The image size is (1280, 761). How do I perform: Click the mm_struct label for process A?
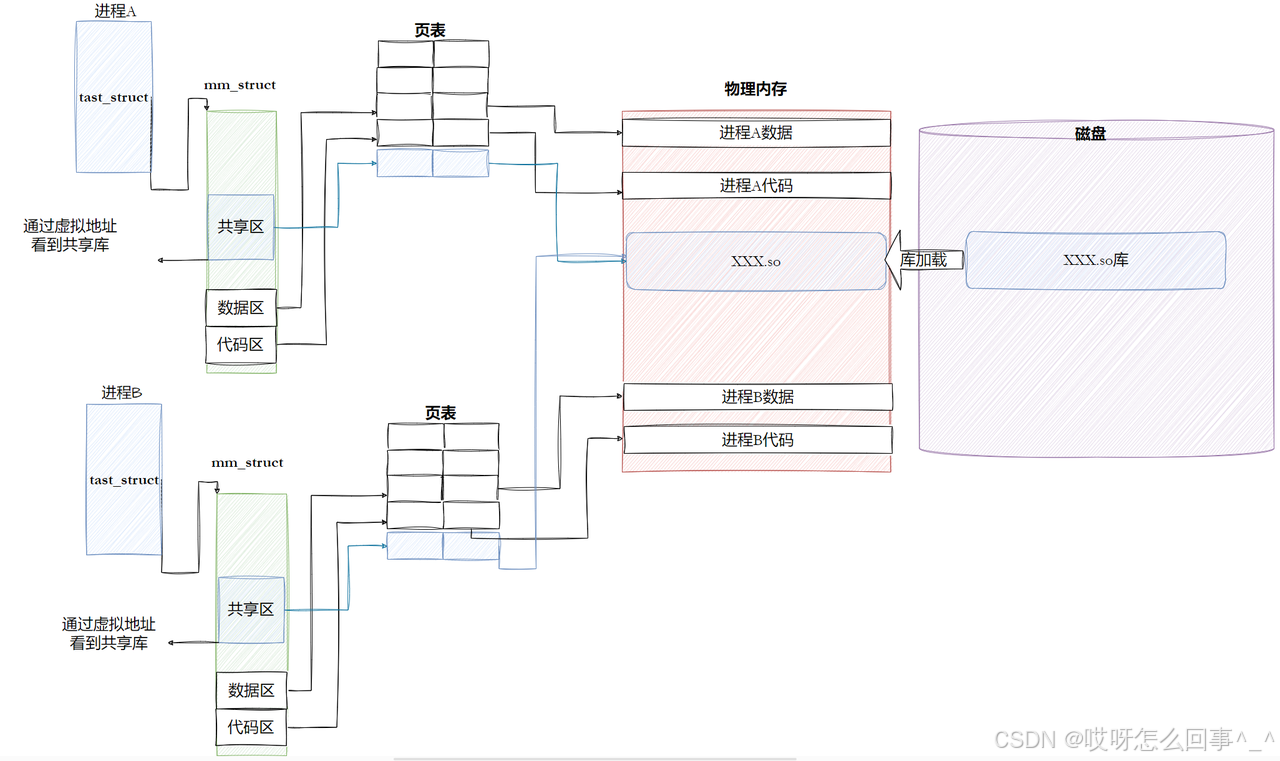tap(240, 85)
